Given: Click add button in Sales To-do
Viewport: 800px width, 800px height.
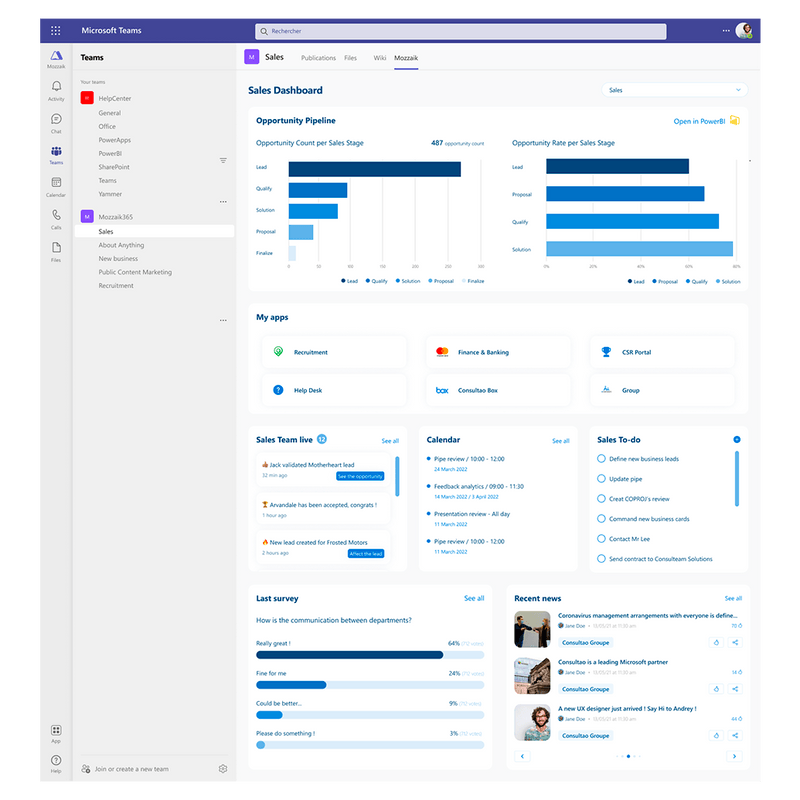Looking at the screenshot, I should 737,439.
